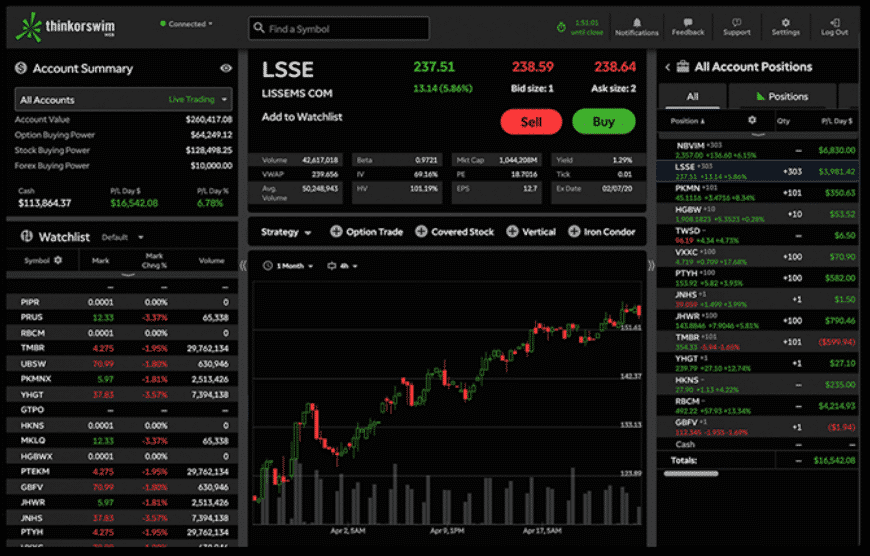Add a Vertical strategy
The width and height of the screenshot is (870, 556).
531,232
